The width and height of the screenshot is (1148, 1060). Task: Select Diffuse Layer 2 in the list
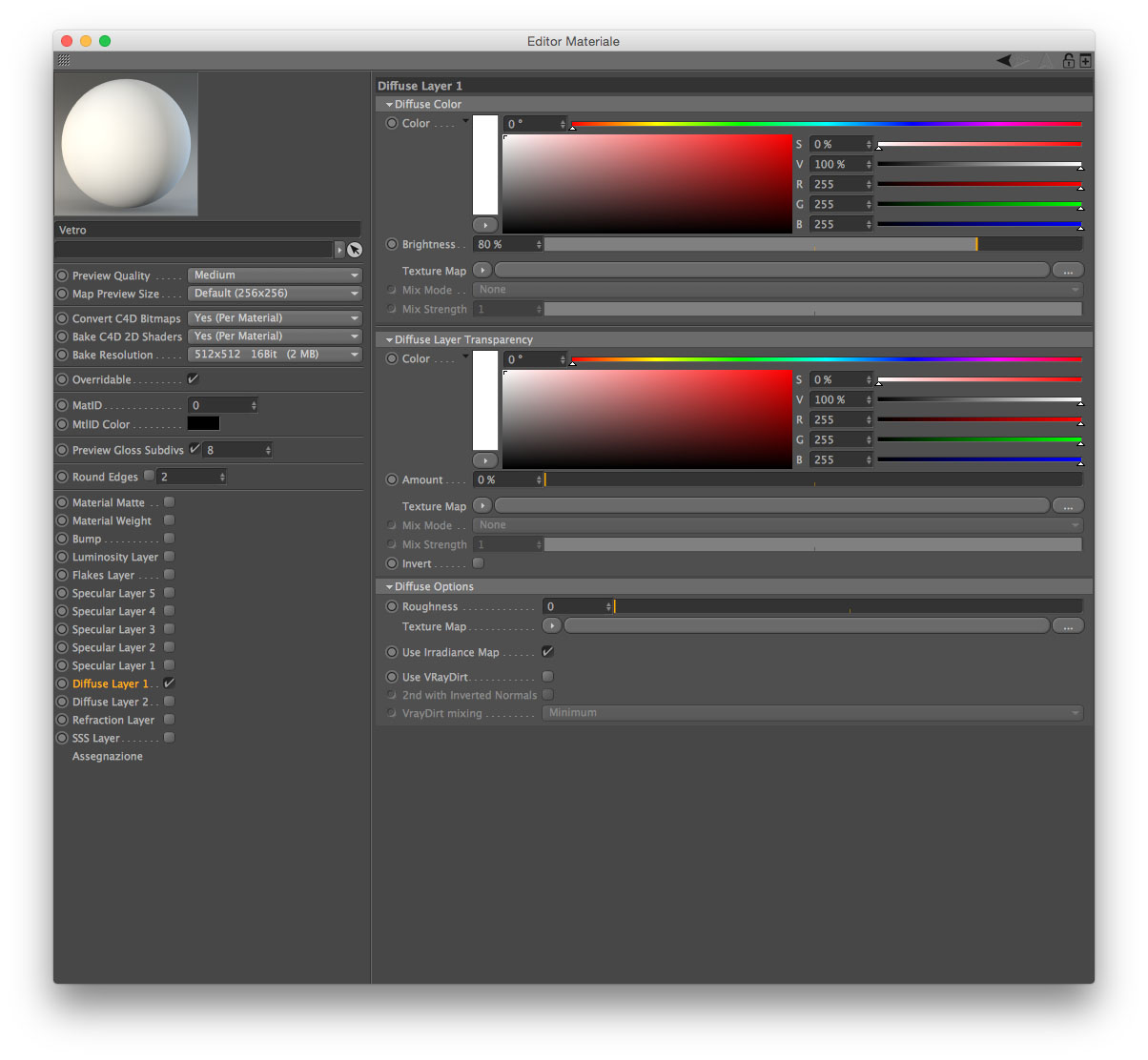pyautogui.click(x=111, y=702)
